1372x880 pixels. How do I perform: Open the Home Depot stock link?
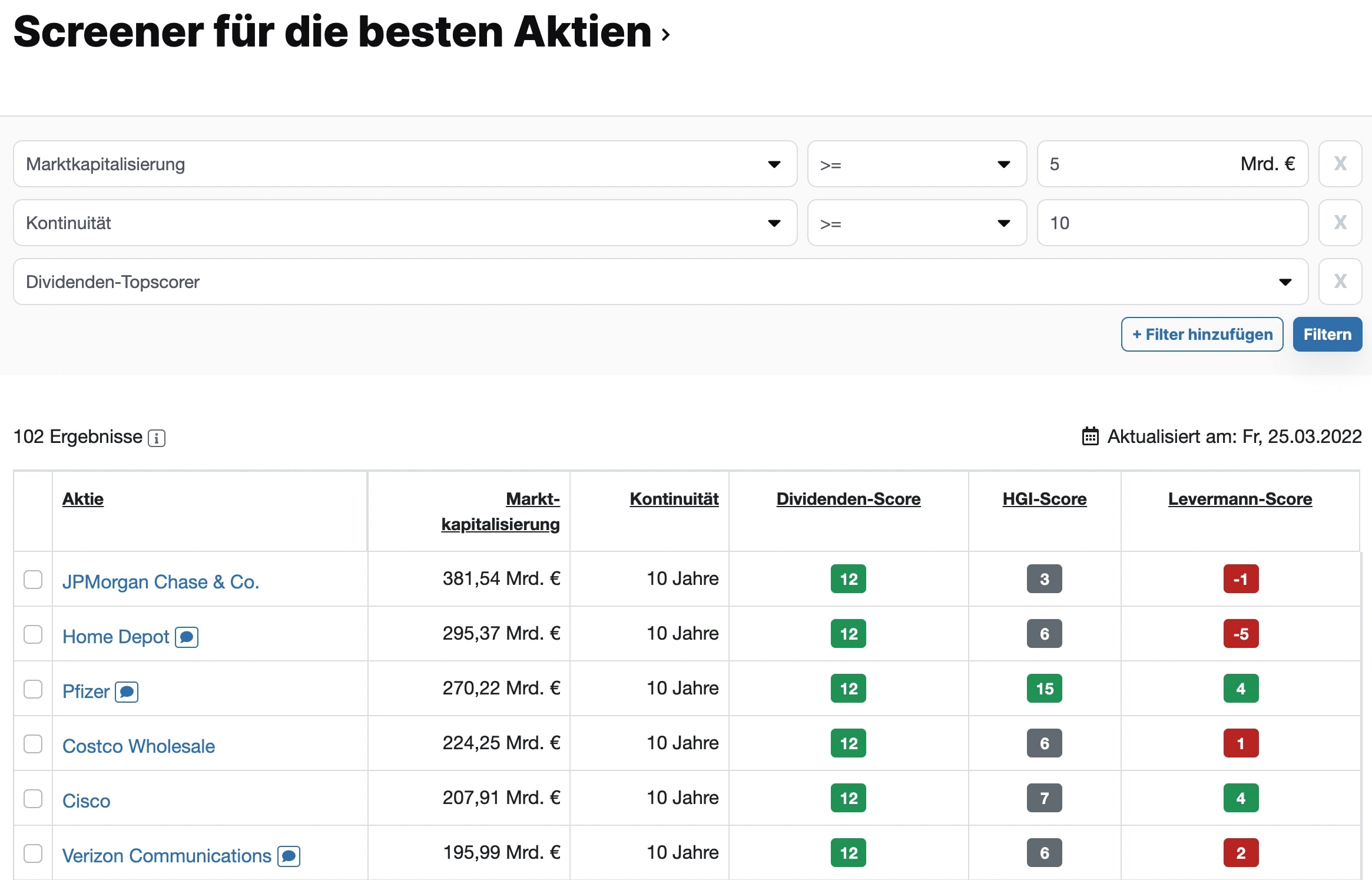116,637
